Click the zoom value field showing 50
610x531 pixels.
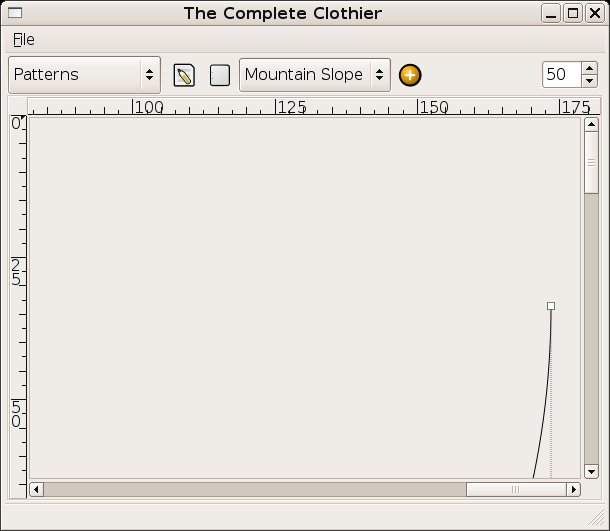[562, 74]
